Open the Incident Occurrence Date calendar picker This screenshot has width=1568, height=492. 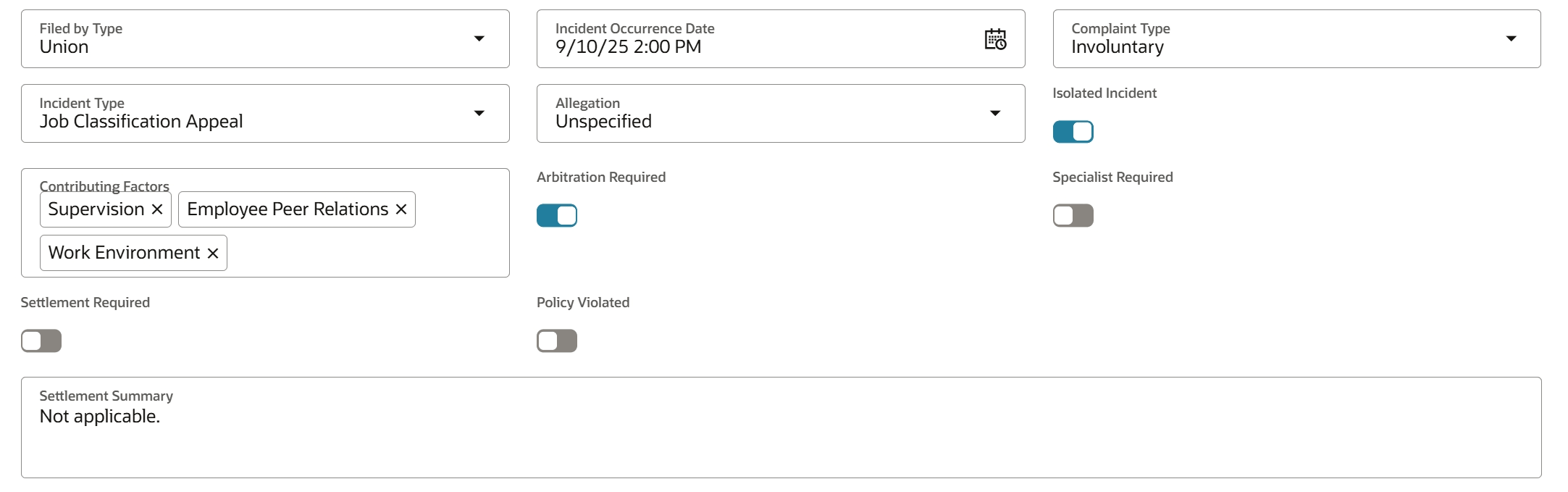(x=995, y=39)
